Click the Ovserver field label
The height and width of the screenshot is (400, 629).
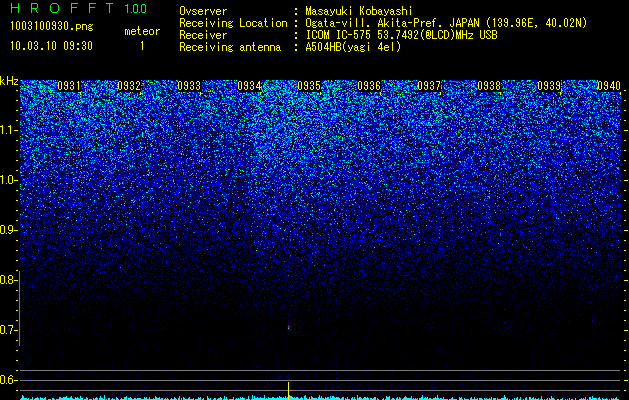tap(203, 11)
